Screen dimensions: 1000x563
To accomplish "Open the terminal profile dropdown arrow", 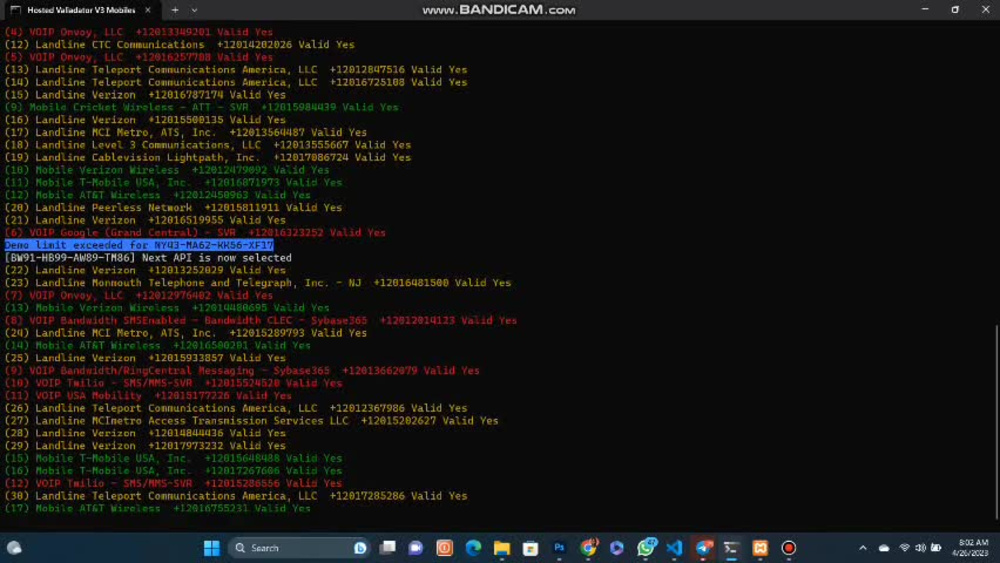I will (195, 10).
